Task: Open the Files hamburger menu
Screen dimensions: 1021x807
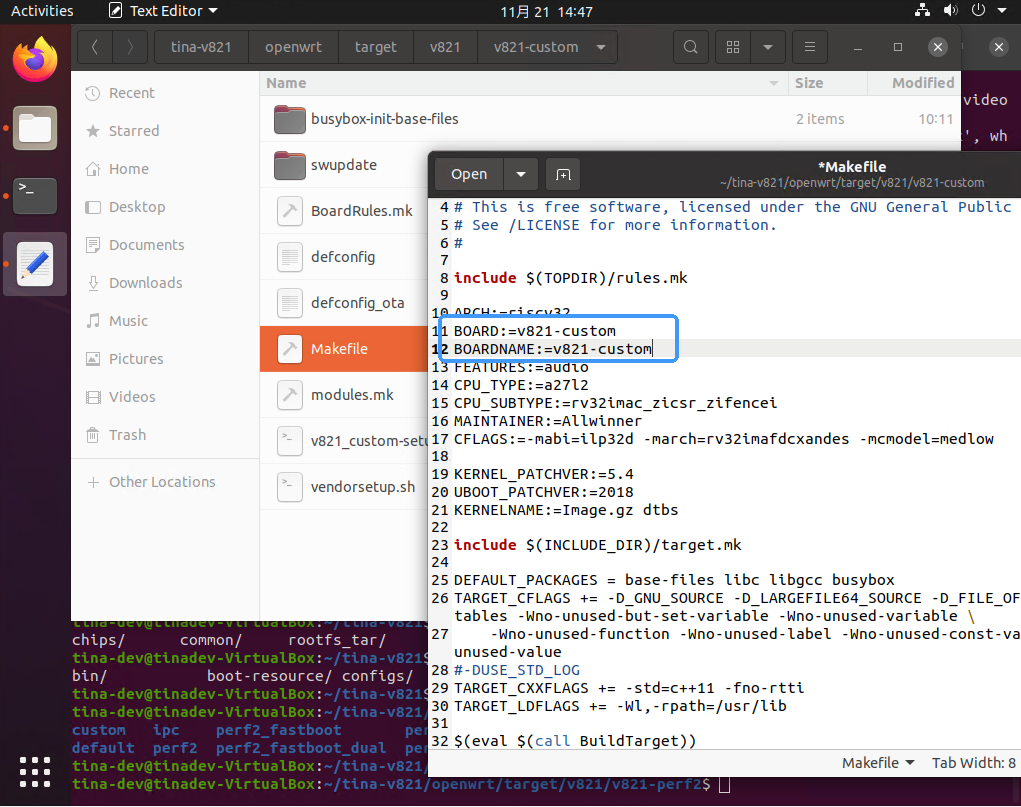Action: pyautogui.click(x=809, y=47)
